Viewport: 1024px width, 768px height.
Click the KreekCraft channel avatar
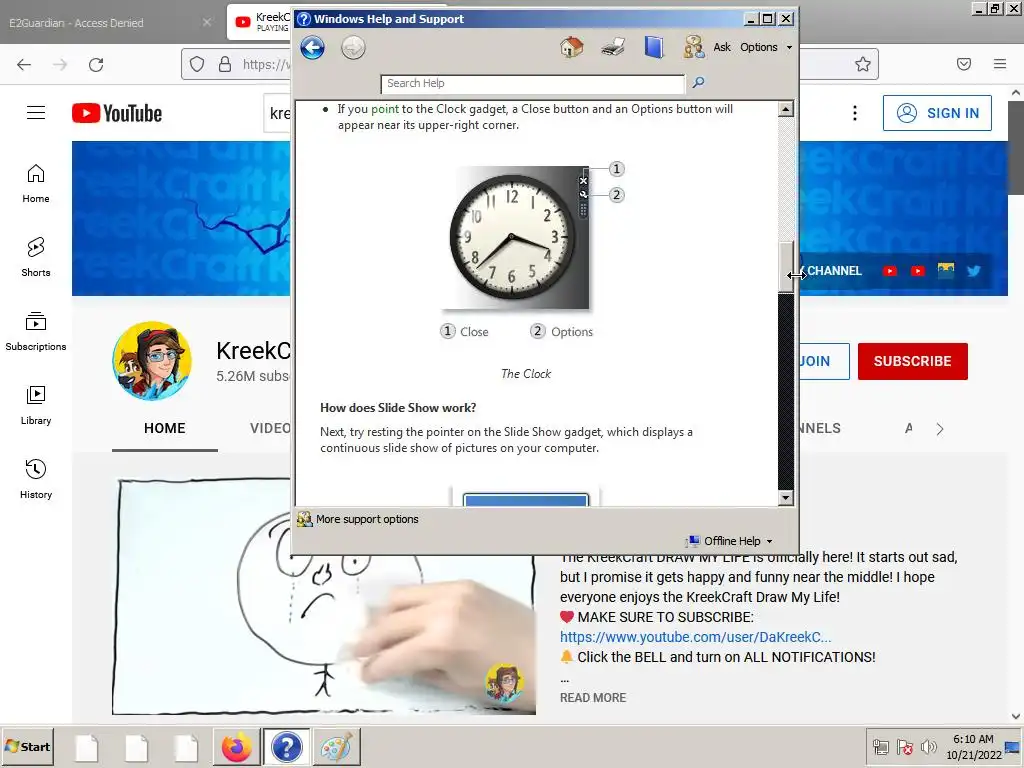coord(152,360)
